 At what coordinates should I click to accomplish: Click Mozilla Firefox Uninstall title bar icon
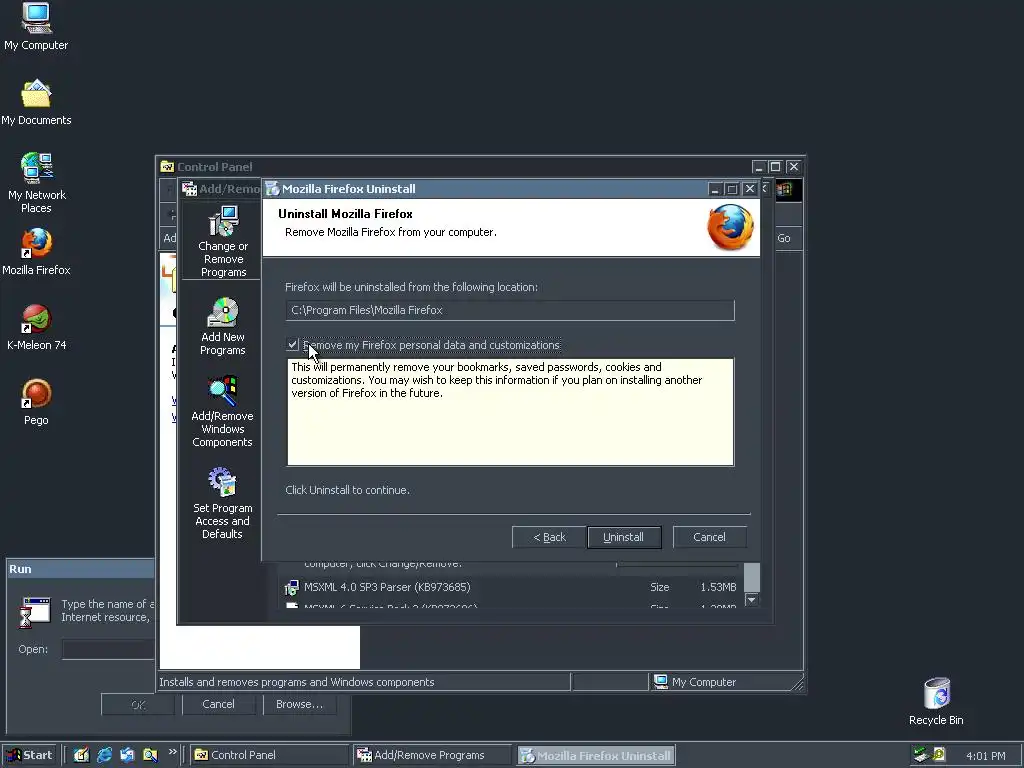272,189
